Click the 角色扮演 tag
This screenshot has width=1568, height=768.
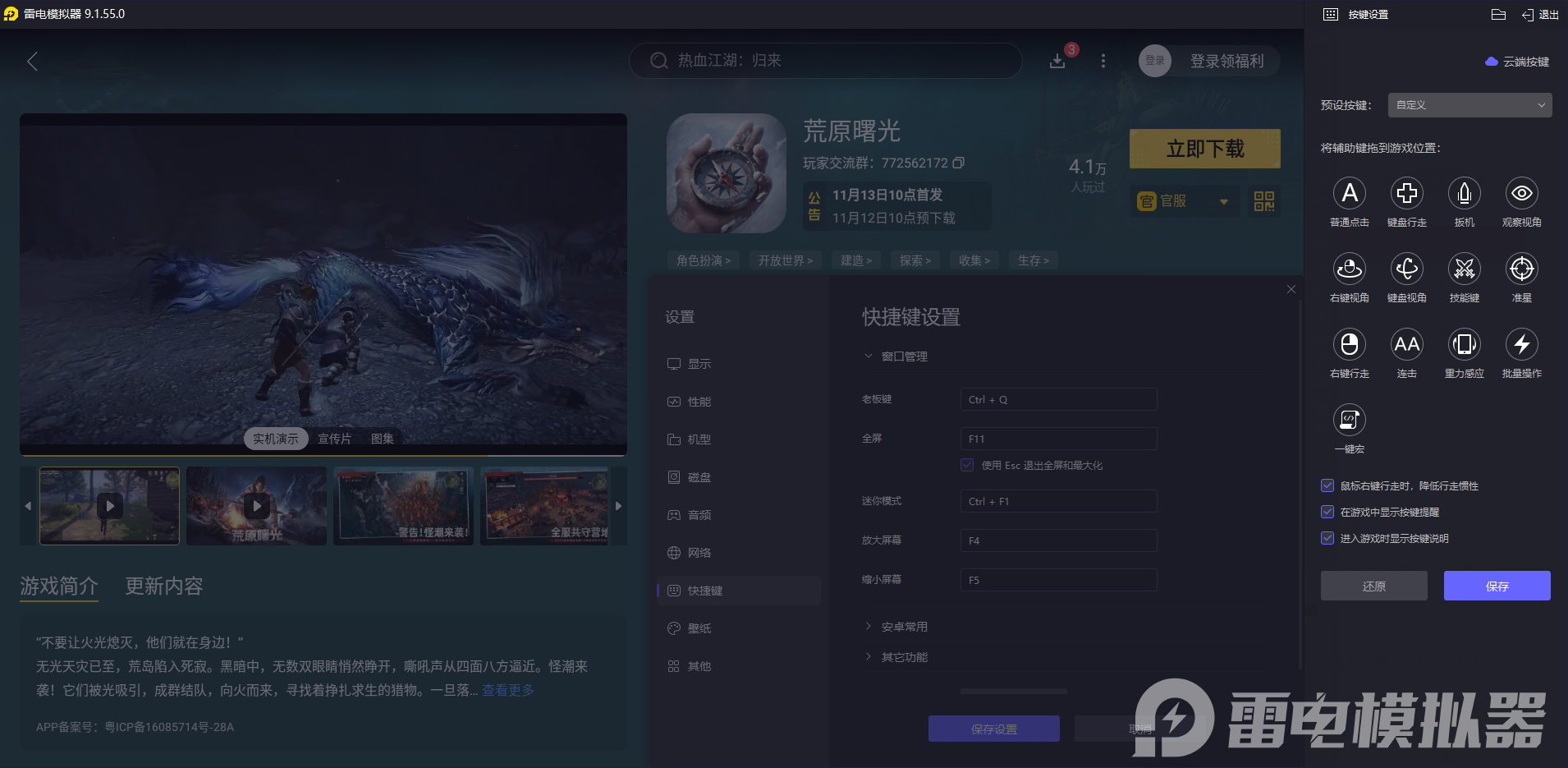point(704,260)
